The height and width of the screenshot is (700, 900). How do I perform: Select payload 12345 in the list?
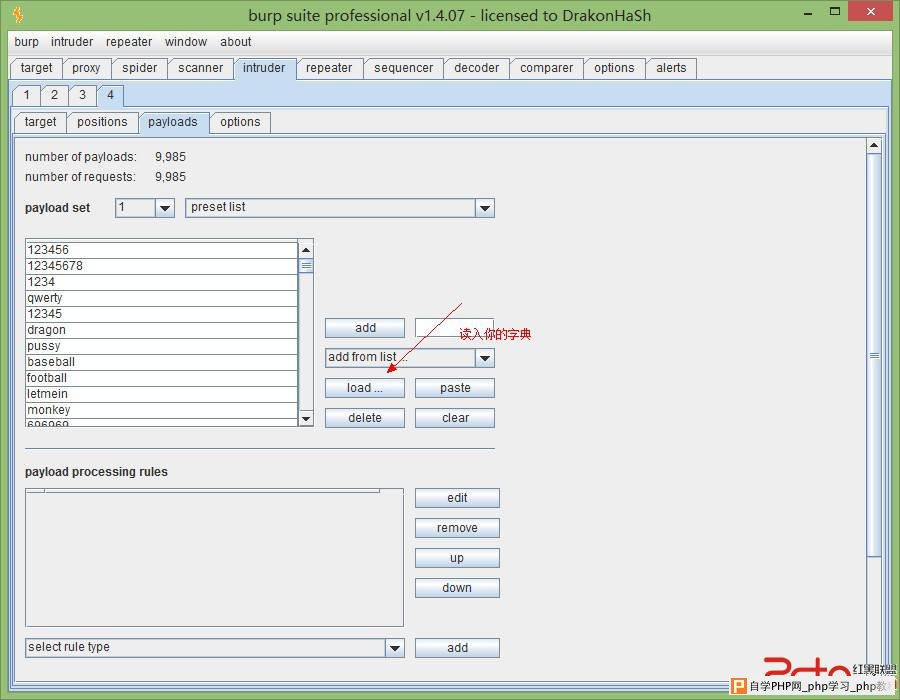point(162,314)
